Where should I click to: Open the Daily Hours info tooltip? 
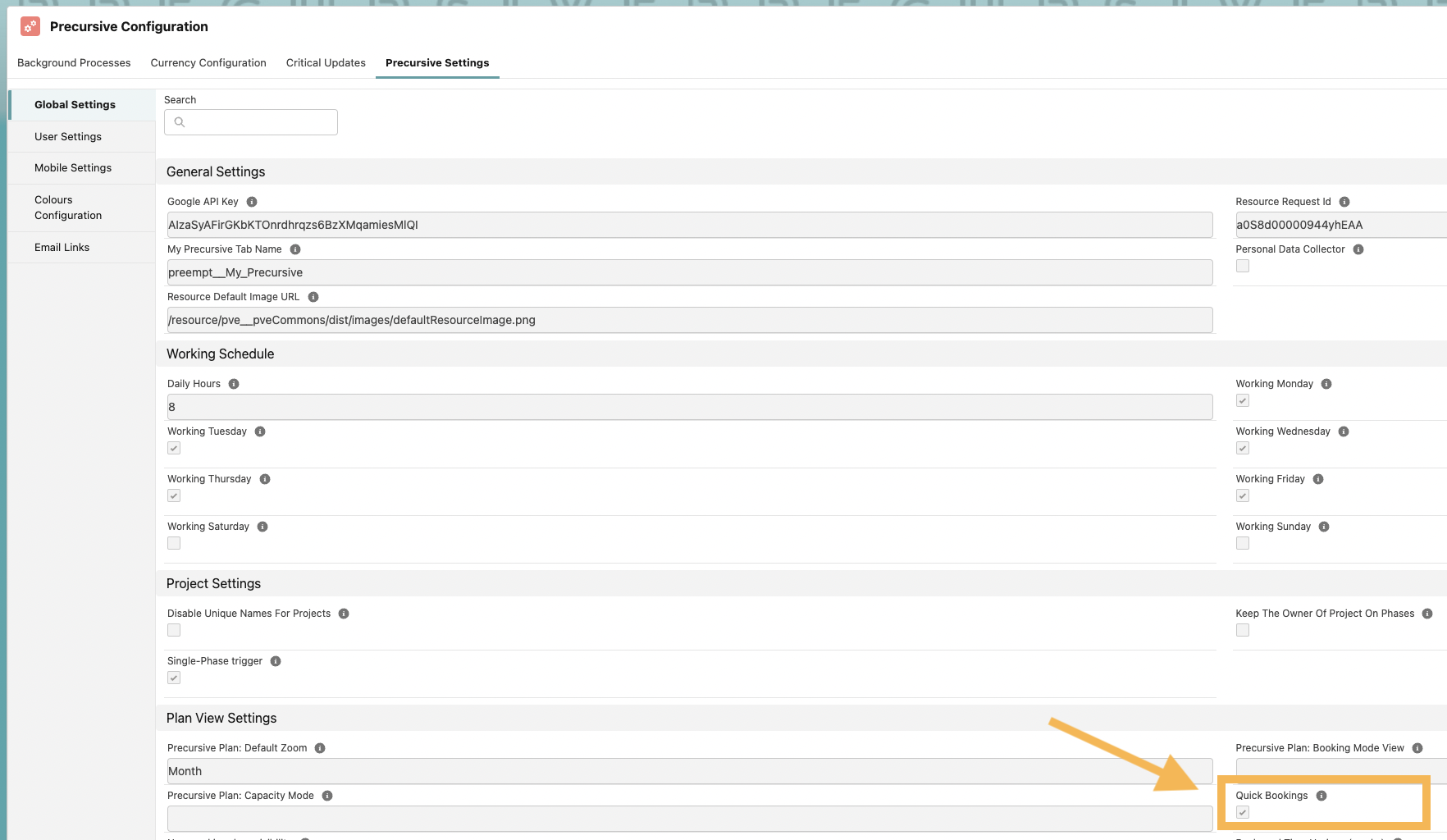click(x=233, y=383)
